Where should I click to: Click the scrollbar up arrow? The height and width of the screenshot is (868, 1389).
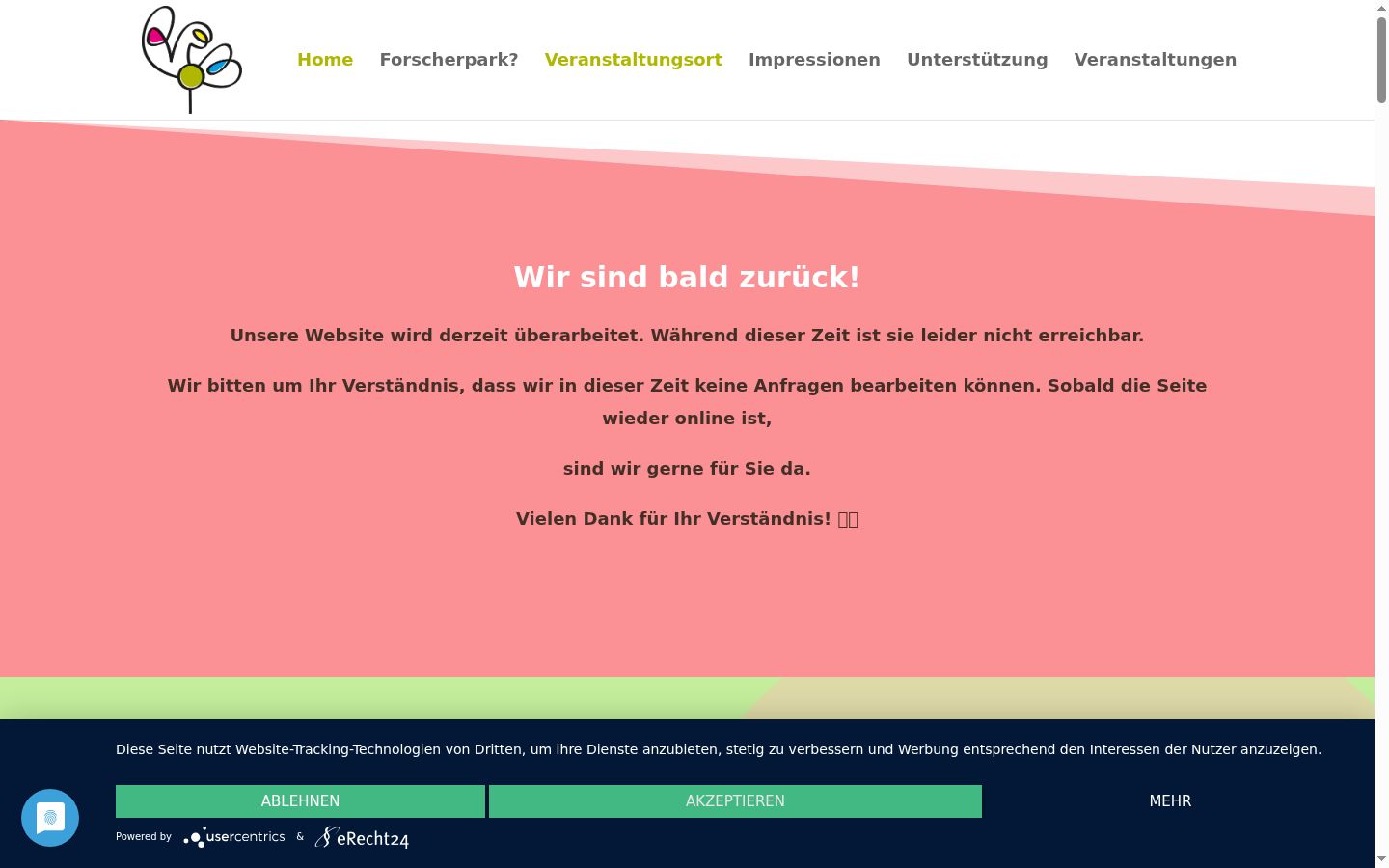click(1381, 7)
